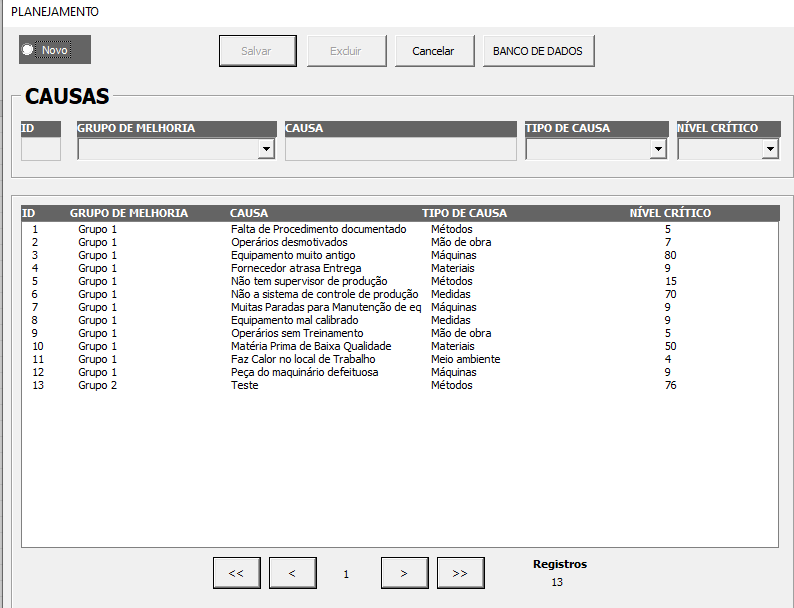Open the Nível Crítico dropdown arrow
Screen dimensions: 794x608
coord(770,149)
